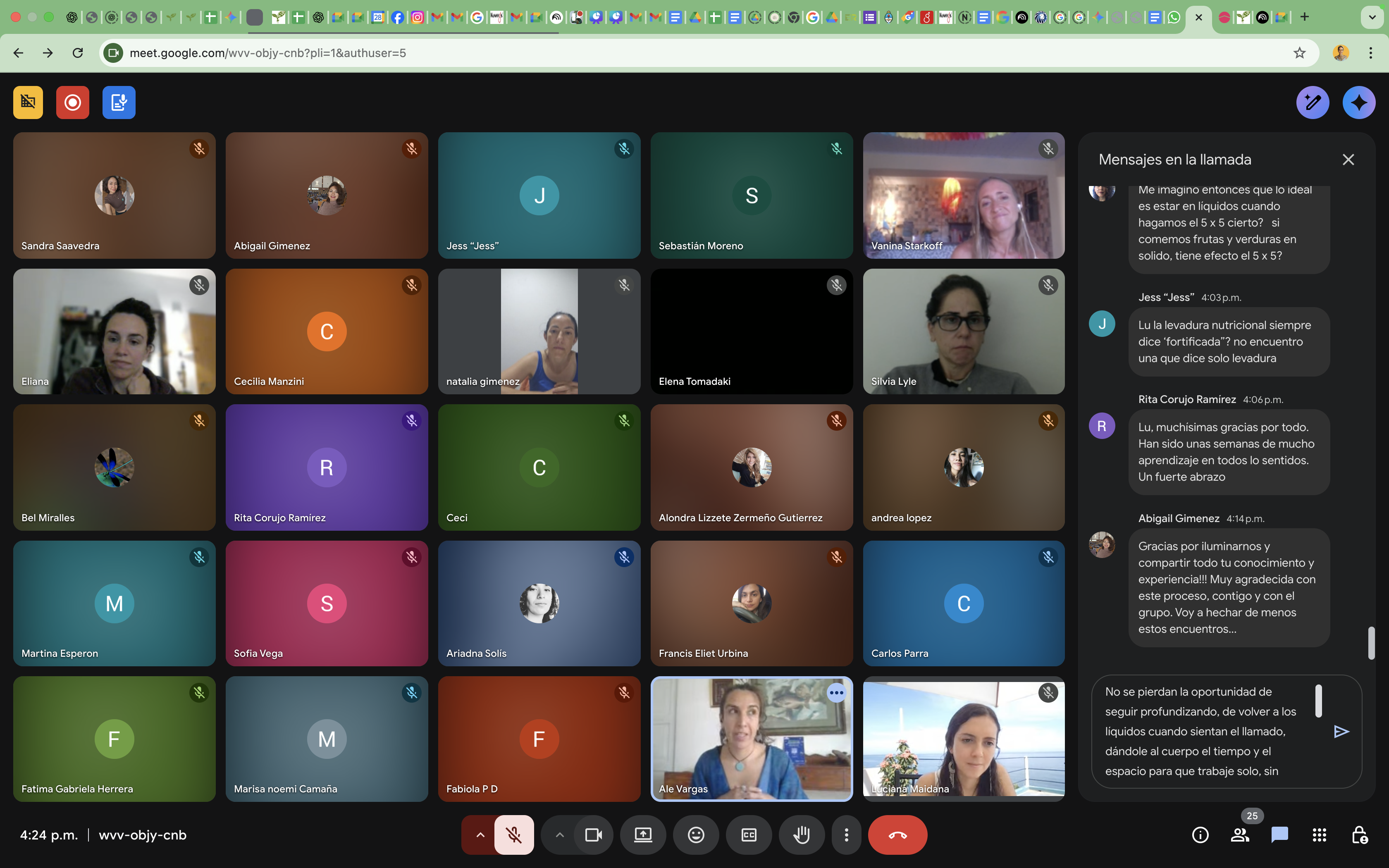View site information icon in address bar
This screenshot has width=1389, height=868.
pyautogui.click(x=114, y=53)
